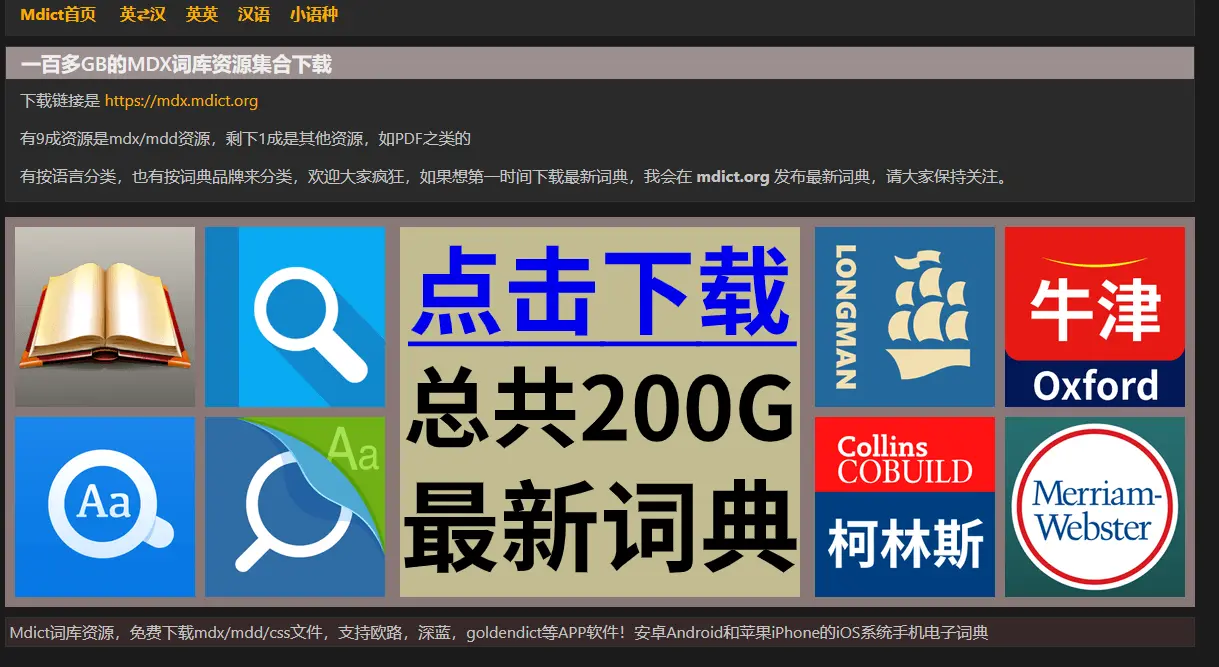Click the 最新词典 banner text

pyautogui.click(x=600, y=526)
